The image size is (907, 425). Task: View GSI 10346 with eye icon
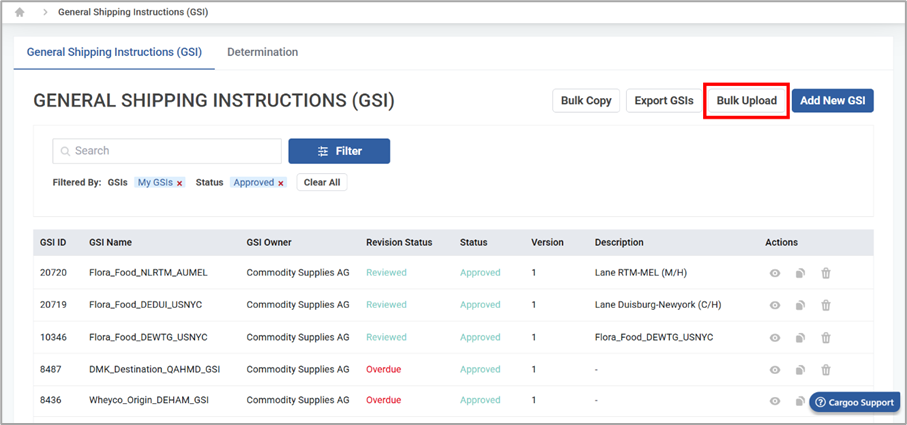tap(775, 338)
